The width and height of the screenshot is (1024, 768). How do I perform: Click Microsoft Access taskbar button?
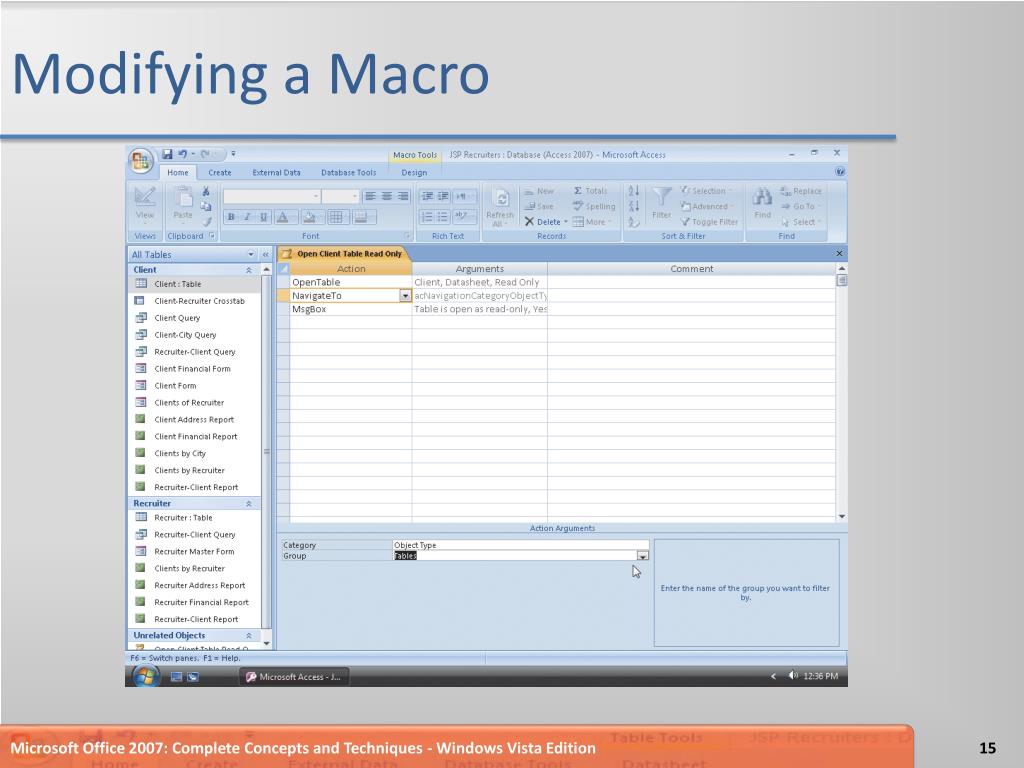tap(295, 677)
